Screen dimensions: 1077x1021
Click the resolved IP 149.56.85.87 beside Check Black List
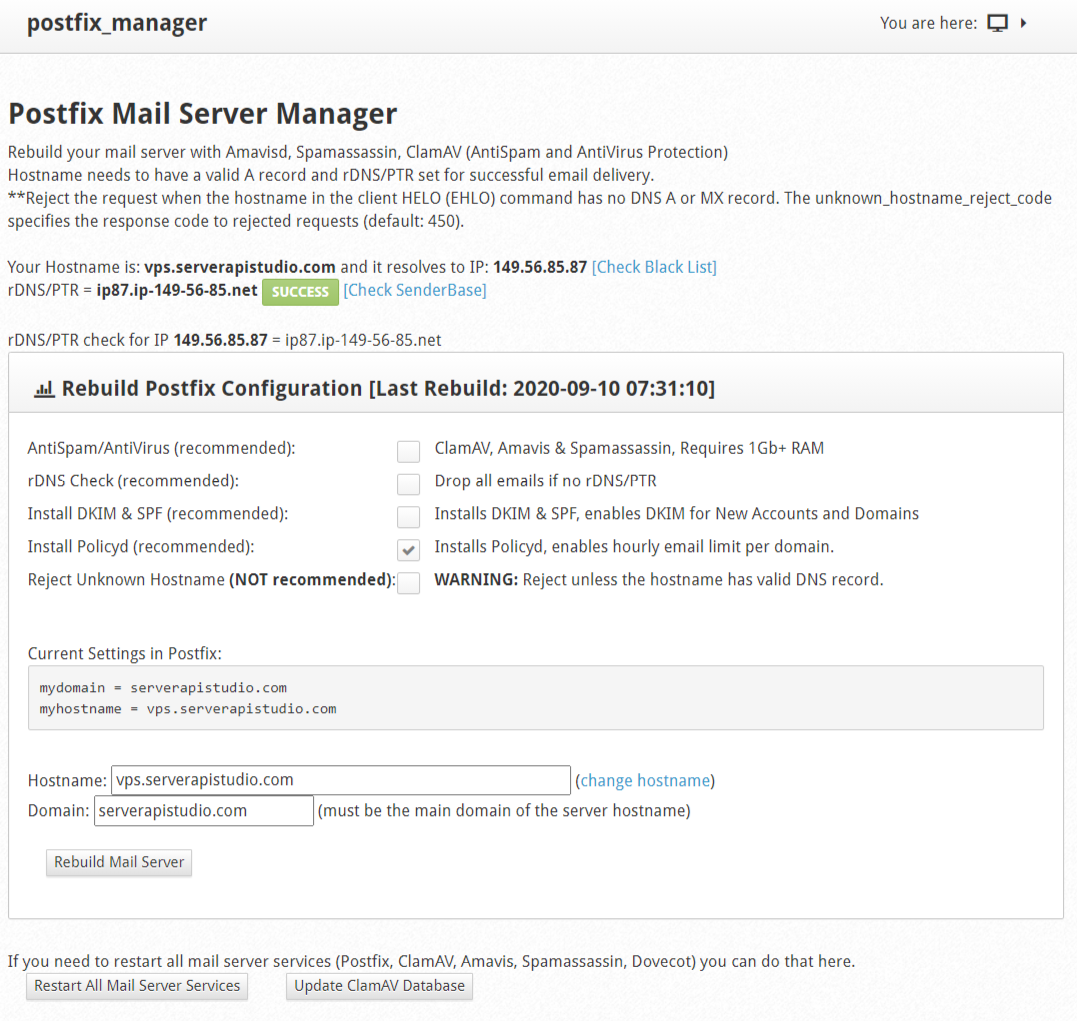(540, 267)
